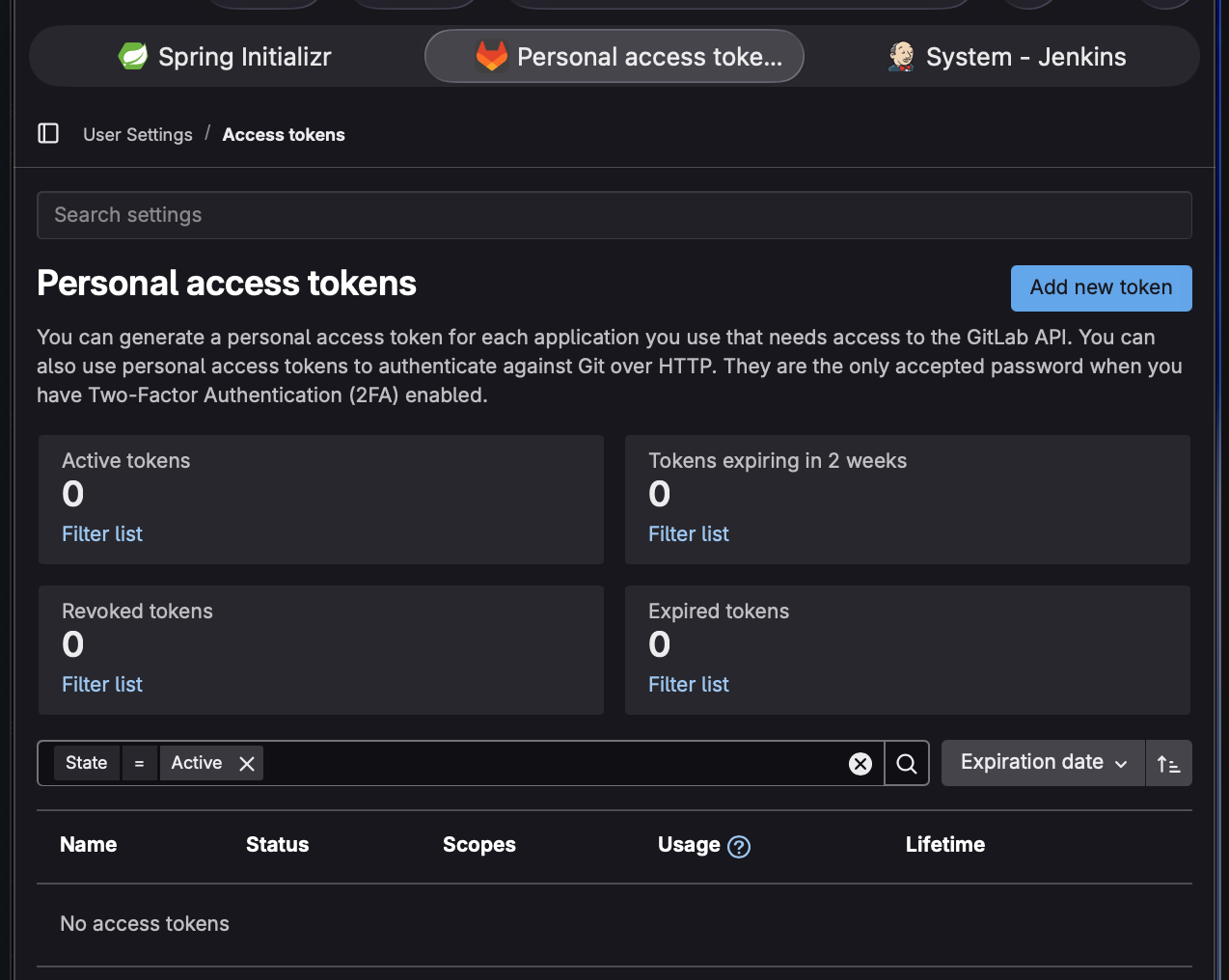Change the Active filter value
Screen dimensions: 1229x980
pos(197,763)
